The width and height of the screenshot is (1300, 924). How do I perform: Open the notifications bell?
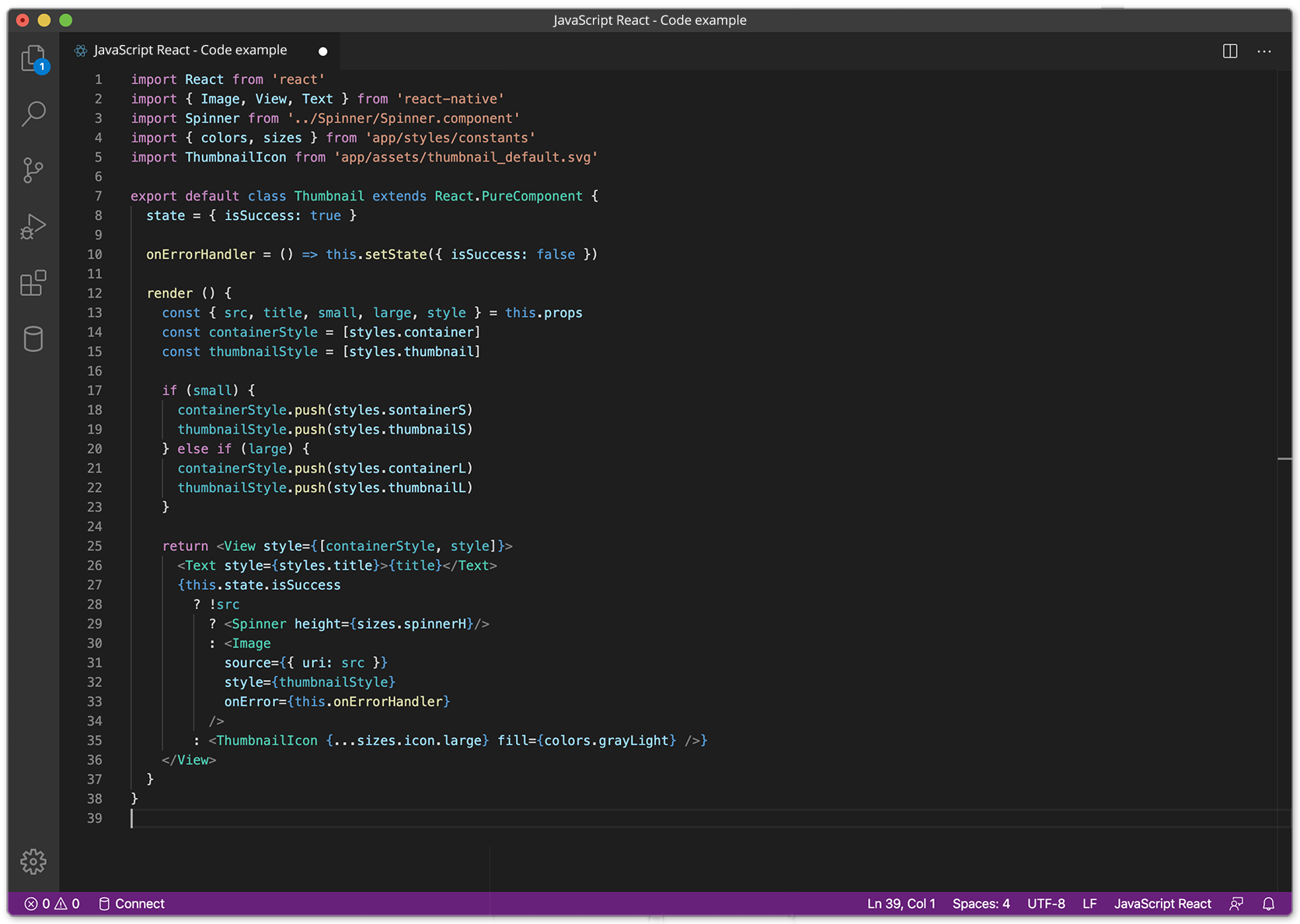tap(1269, 904)
